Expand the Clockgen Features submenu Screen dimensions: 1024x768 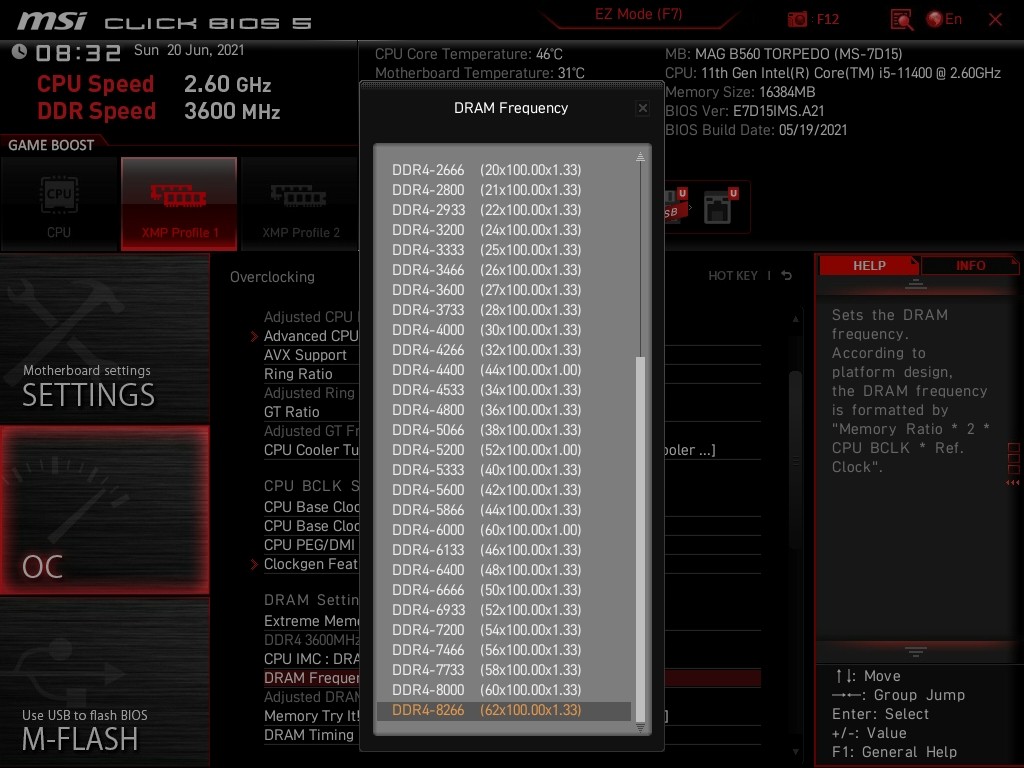pyautogui.click(x=310, y=564)
